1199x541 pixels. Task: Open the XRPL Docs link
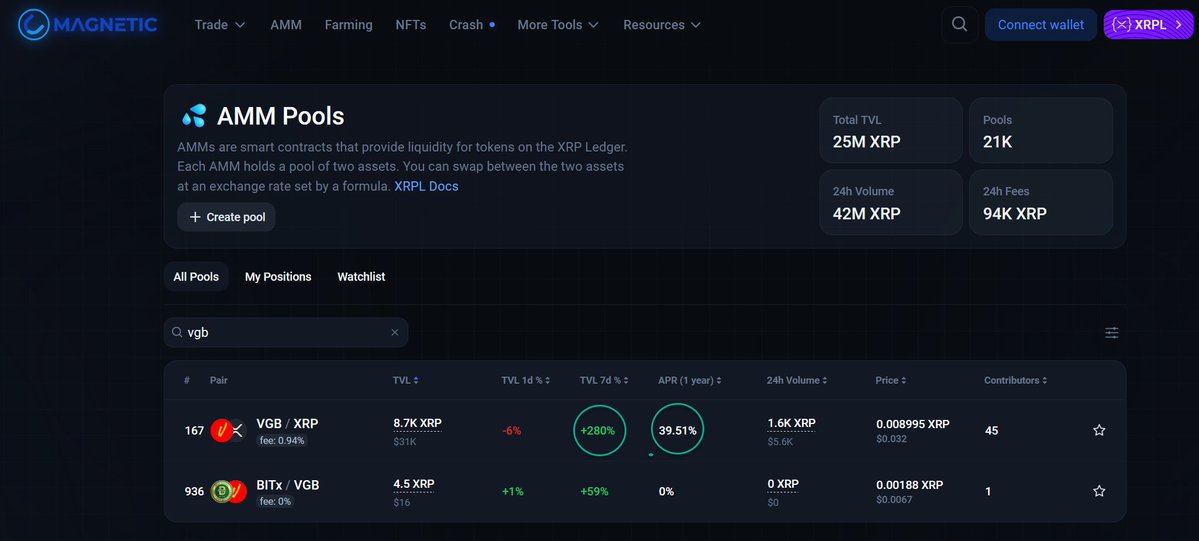(x=426, y=186)
